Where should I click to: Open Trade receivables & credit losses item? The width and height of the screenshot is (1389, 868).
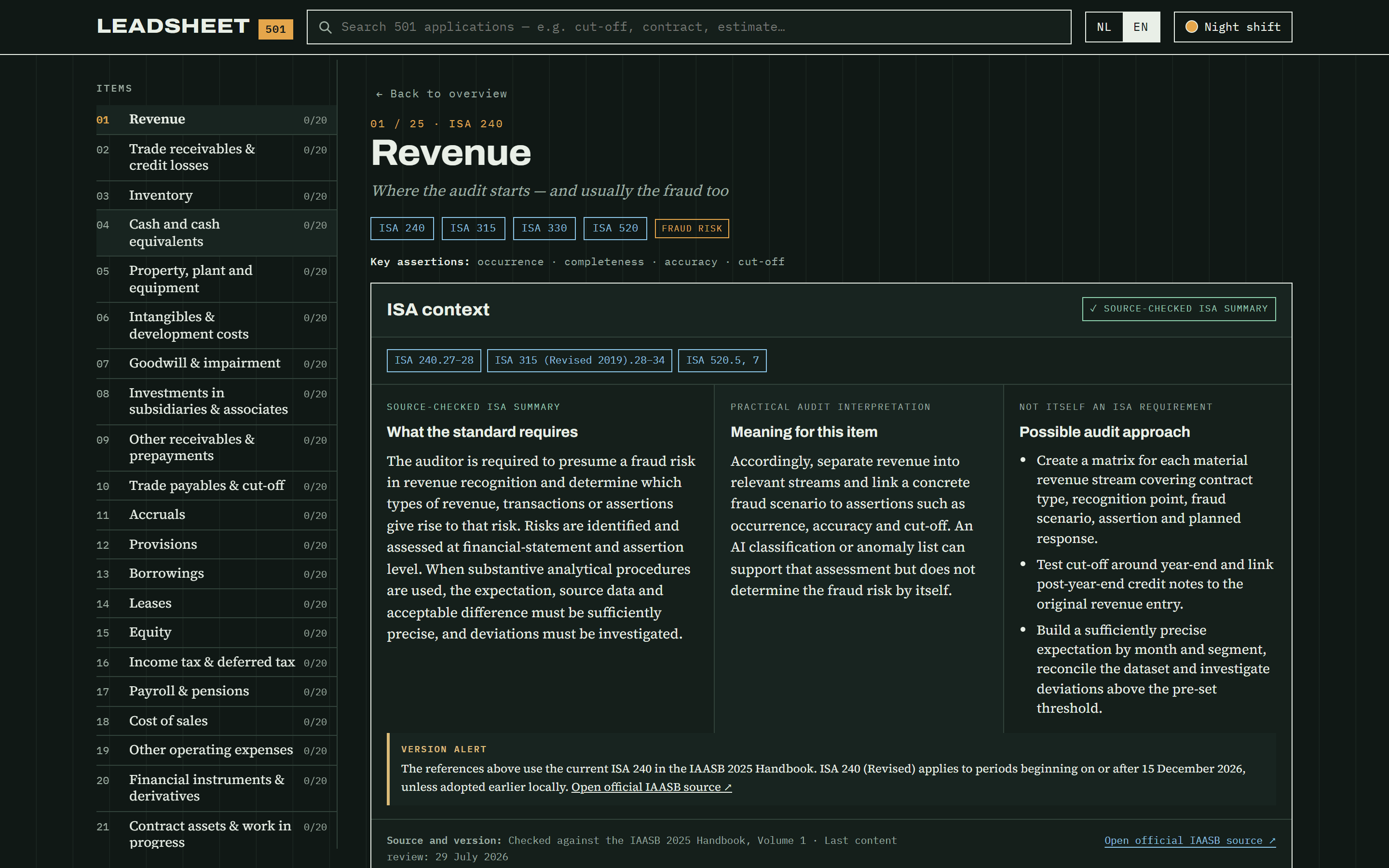tap(217, 157)
